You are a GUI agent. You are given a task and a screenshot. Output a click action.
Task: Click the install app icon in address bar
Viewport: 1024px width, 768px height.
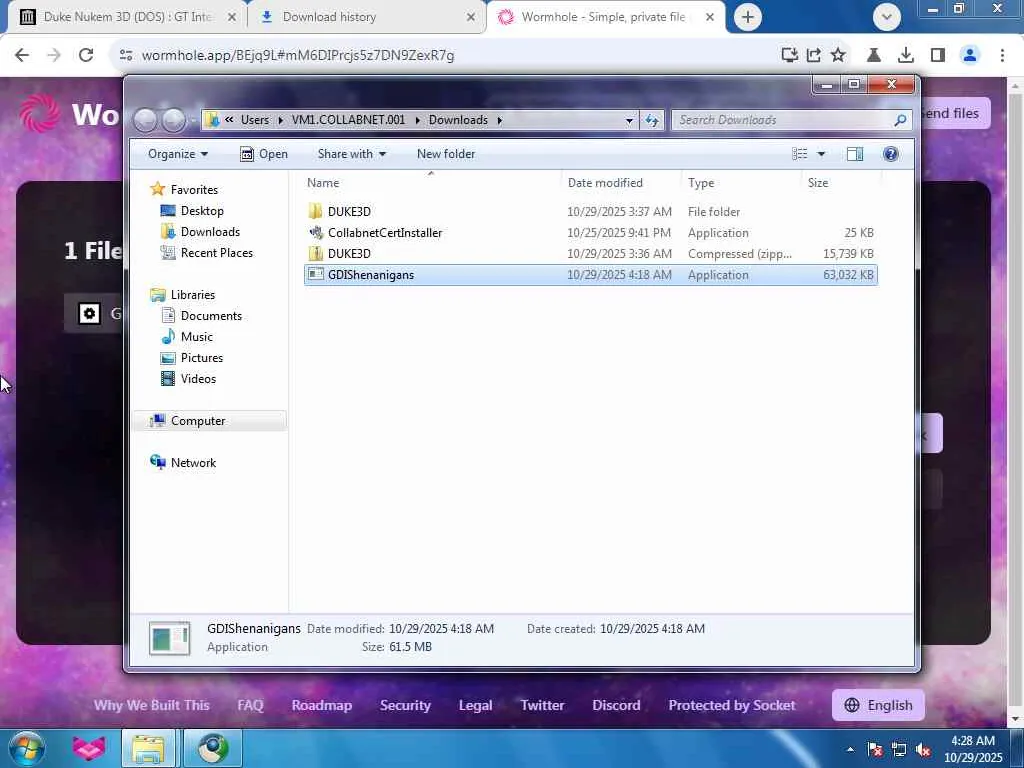[790, 56]
